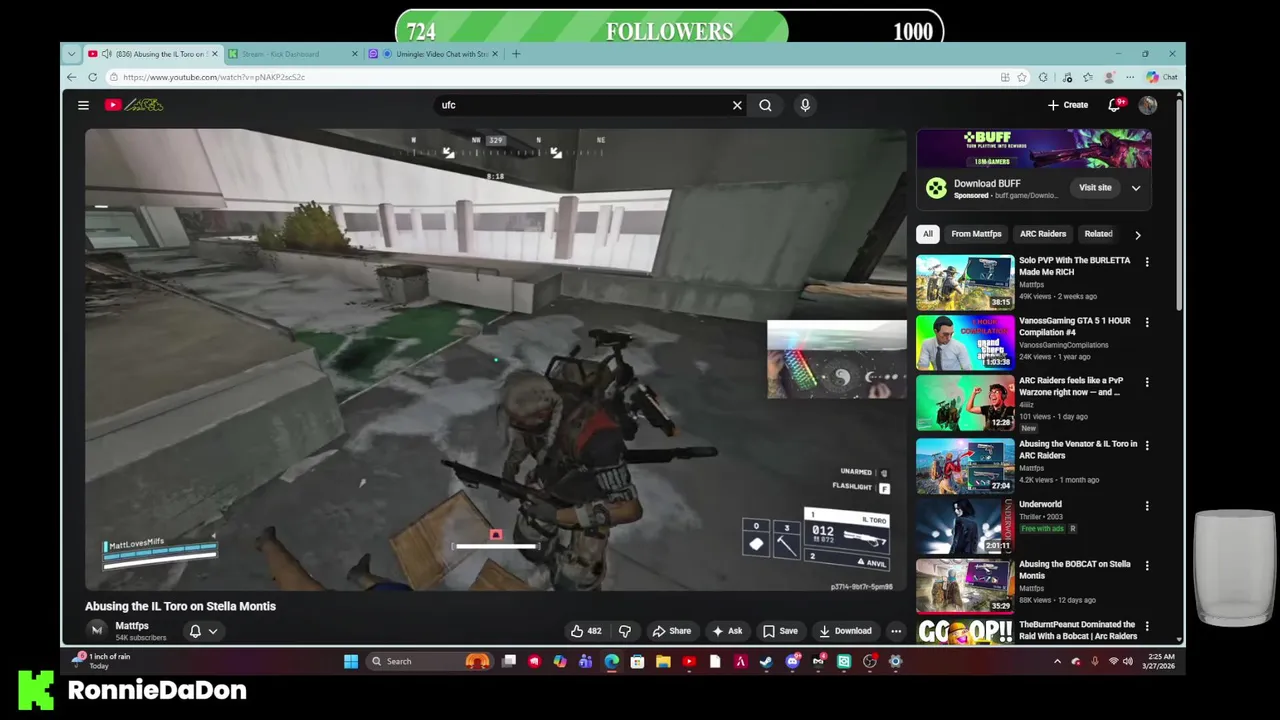Viewport: 1280px width, 720px height.
Task: Open Solo PVP With BURLETTA thumbnail
Action: pos(965,282)
